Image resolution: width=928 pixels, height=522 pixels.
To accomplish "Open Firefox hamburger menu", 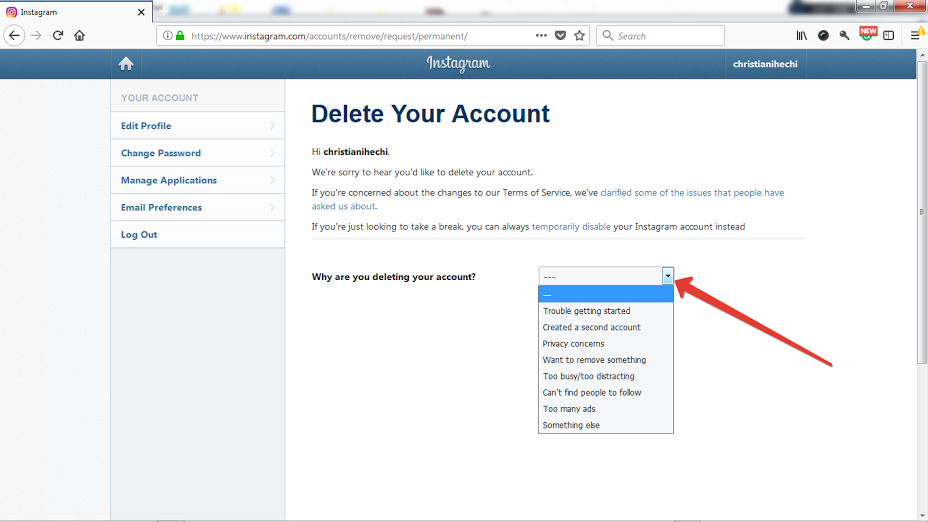I will (x=915, y=36).
